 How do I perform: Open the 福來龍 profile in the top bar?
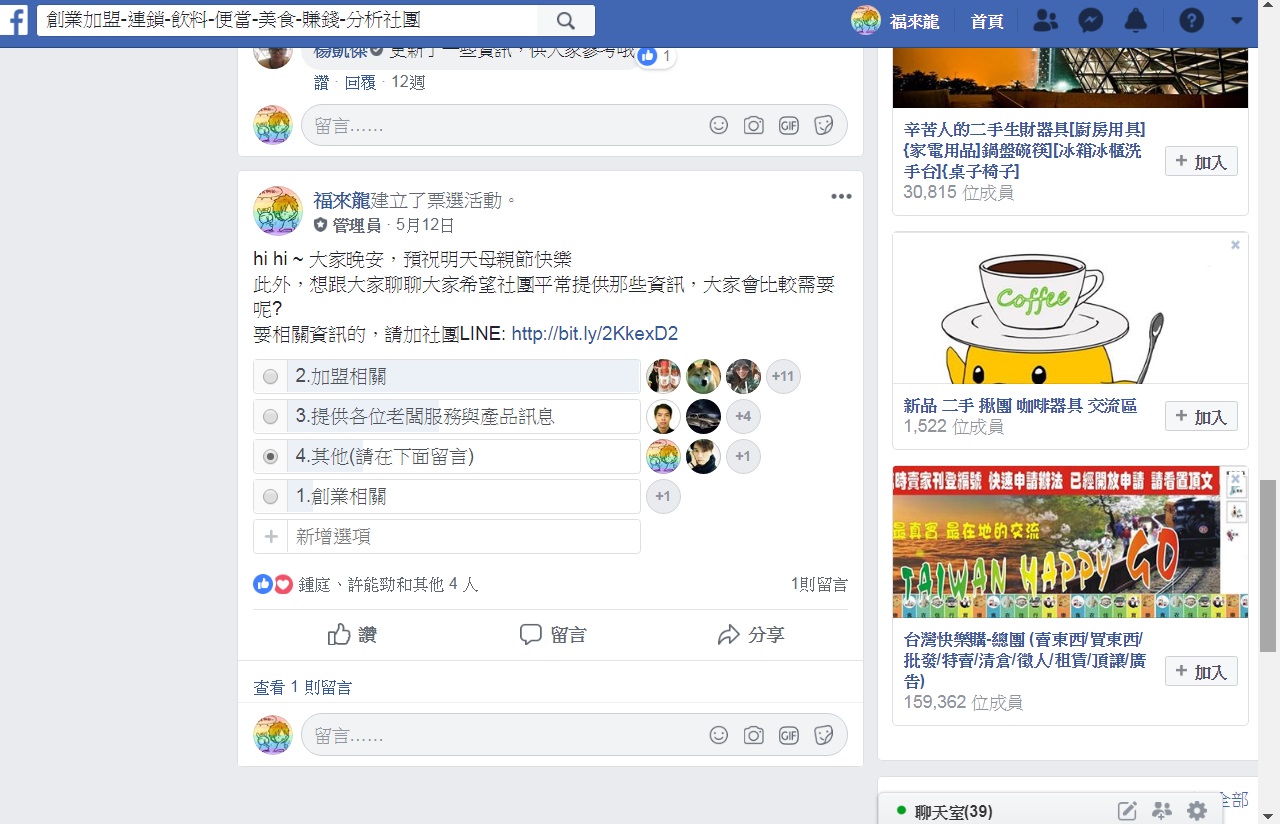click(x=896, y=20)
